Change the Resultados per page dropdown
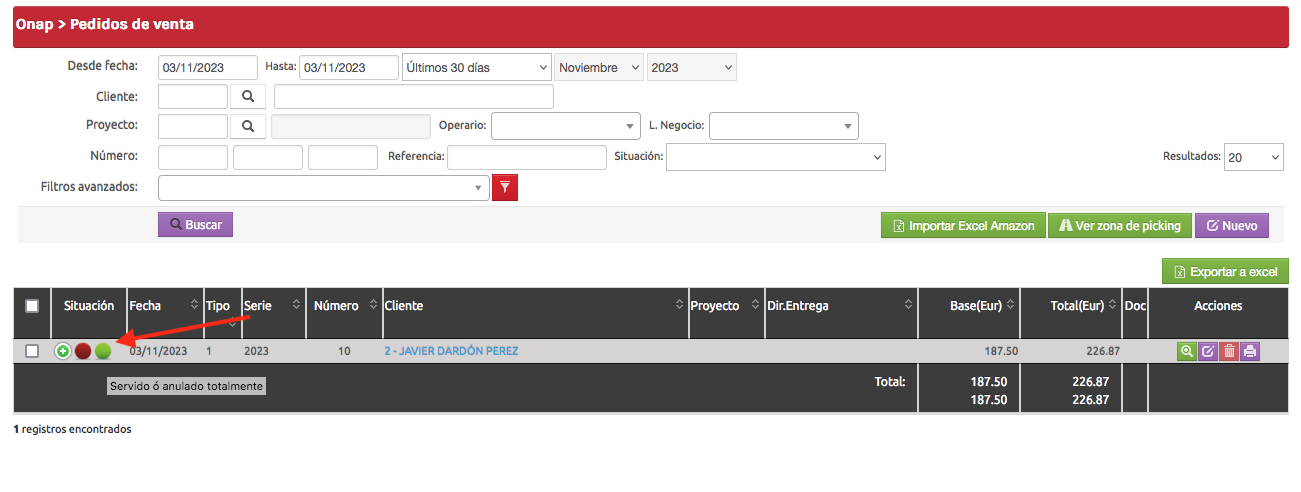Screen dimensions: 1301x492 coord(1253,157)
